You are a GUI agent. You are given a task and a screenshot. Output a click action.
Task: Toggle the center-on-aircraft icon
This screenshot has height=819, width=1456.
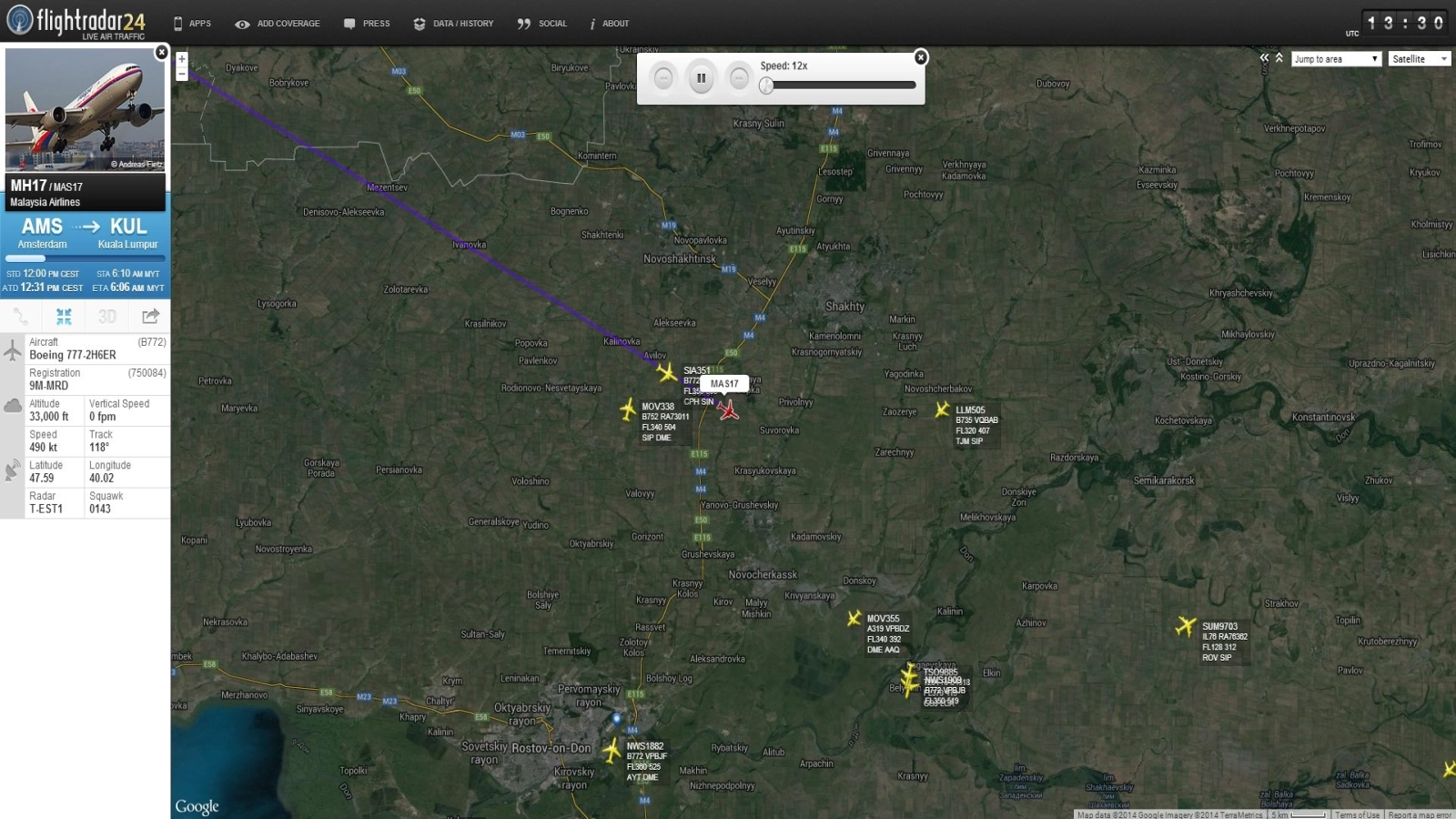click(64, 317)
